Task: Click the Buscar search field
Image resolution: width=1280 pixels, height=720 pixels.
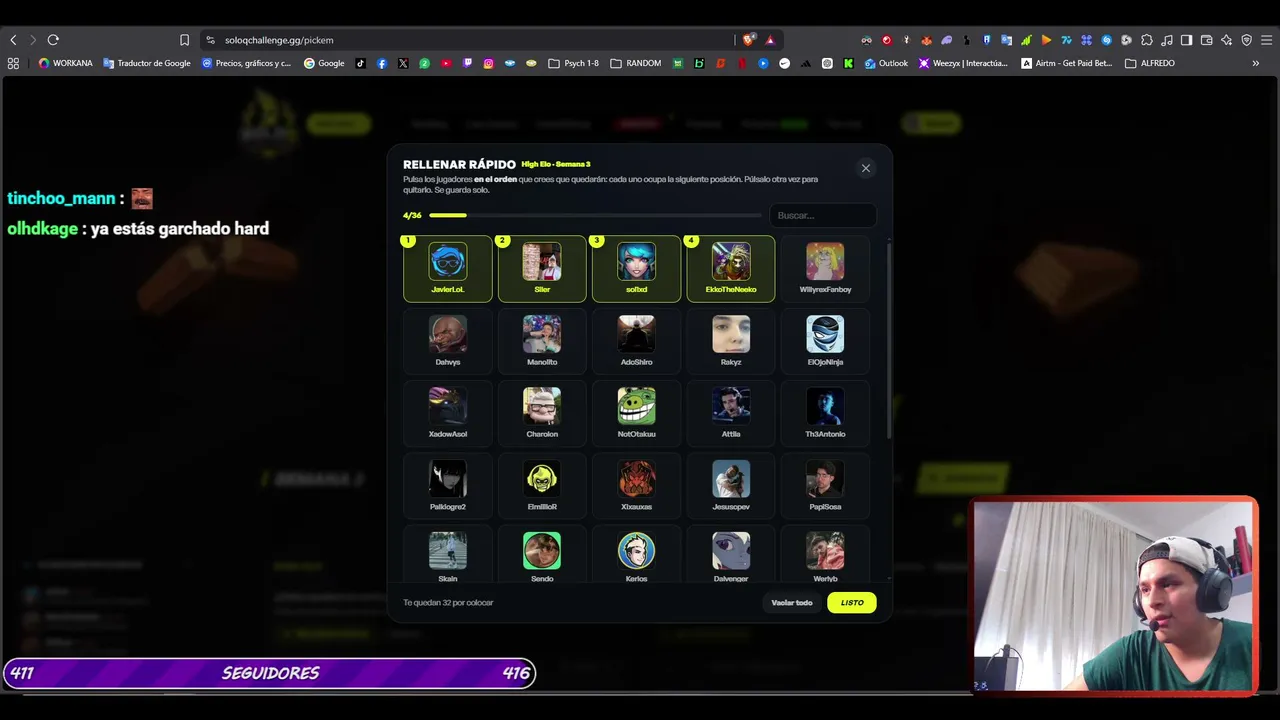Action: click(823, 215)
